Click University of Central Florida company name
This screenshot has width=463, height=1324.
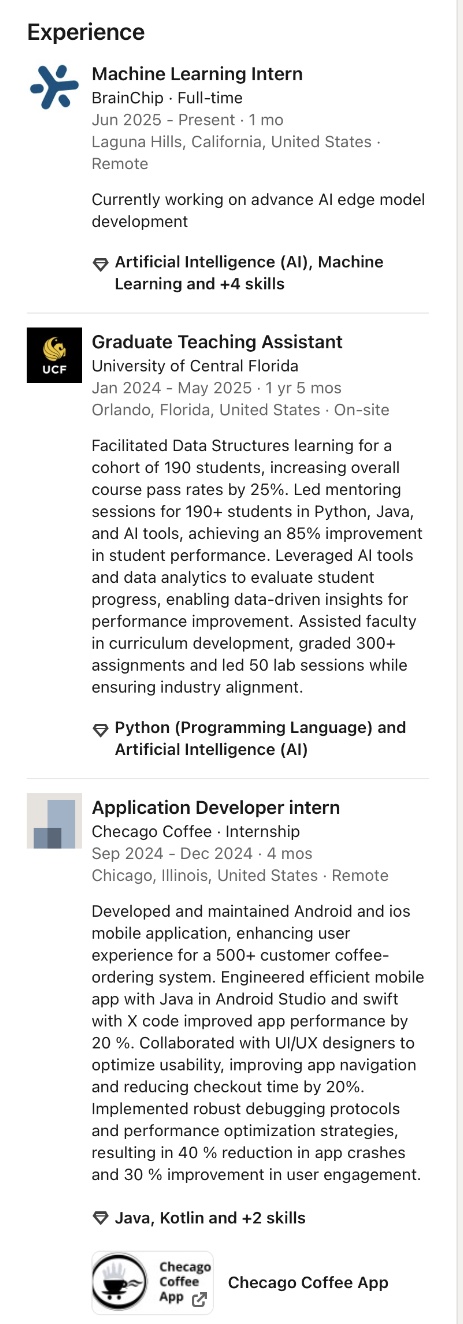pyautogui.click(x=195, y=366)
